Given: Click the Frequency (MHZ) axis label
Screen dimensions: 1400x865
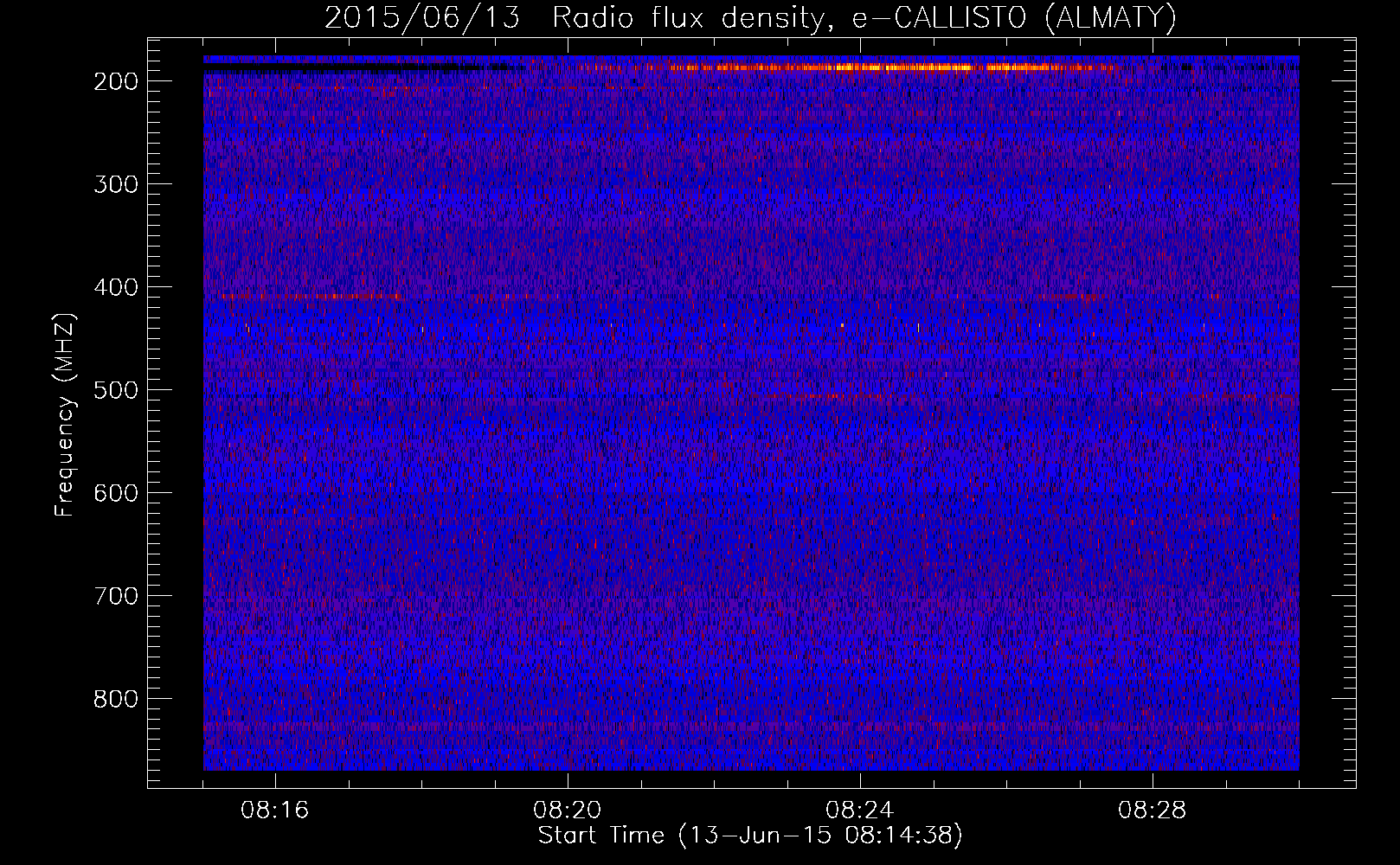Looking at the screenshot, I should (x=65, y=415).
